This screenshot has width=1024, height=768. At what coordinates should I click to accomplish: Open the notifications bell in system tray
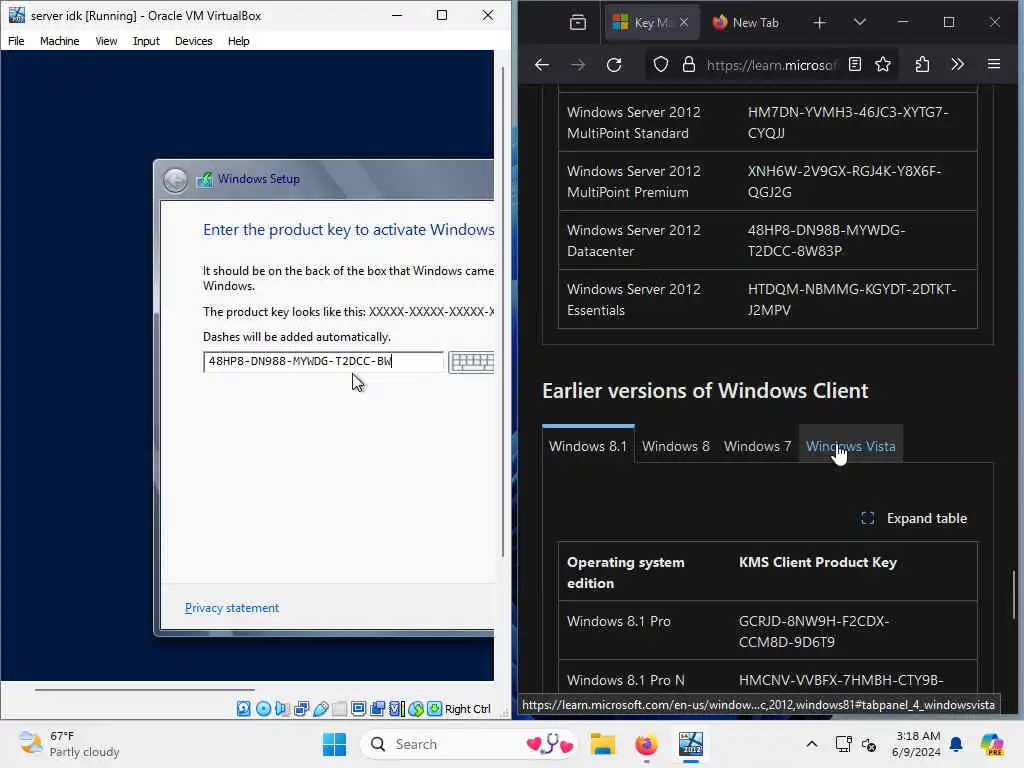[956, 744]
